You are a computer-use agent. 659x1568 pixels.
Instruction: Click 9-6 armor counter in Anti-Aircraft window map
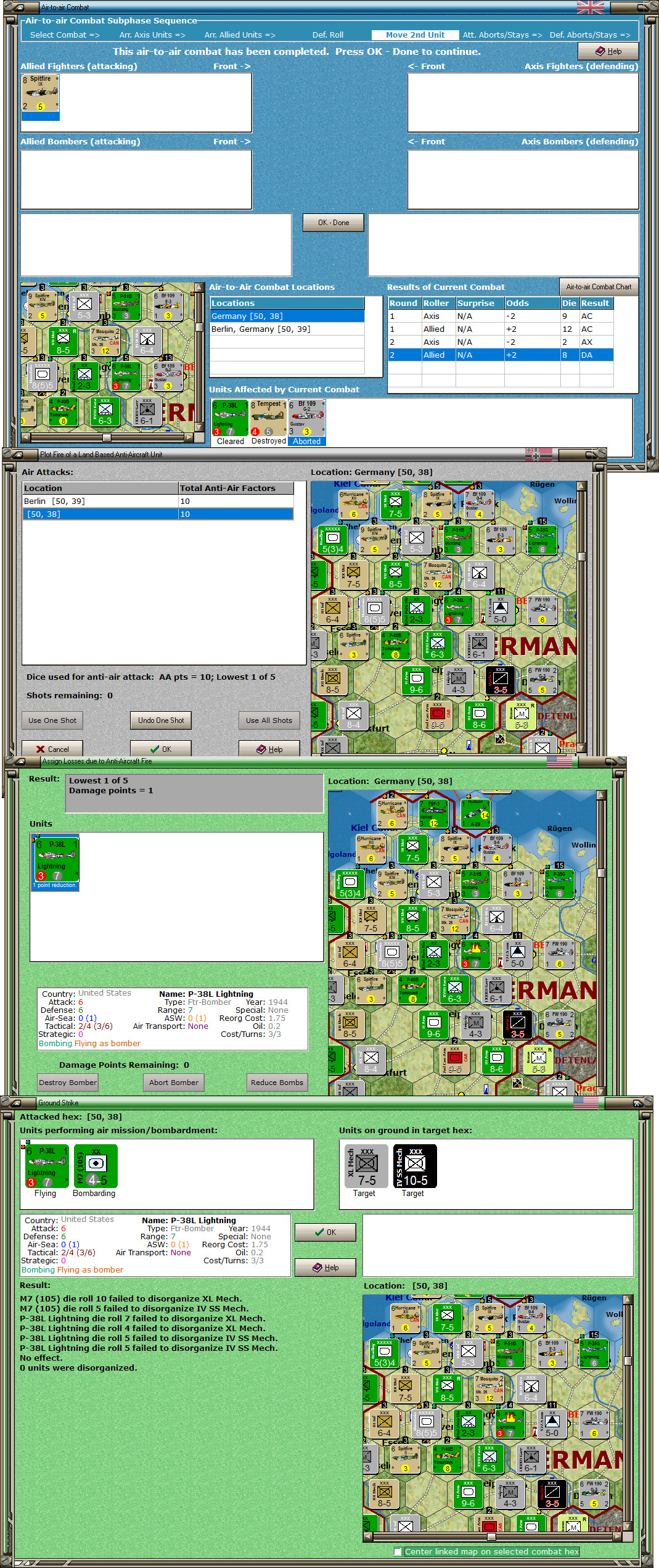417,680
